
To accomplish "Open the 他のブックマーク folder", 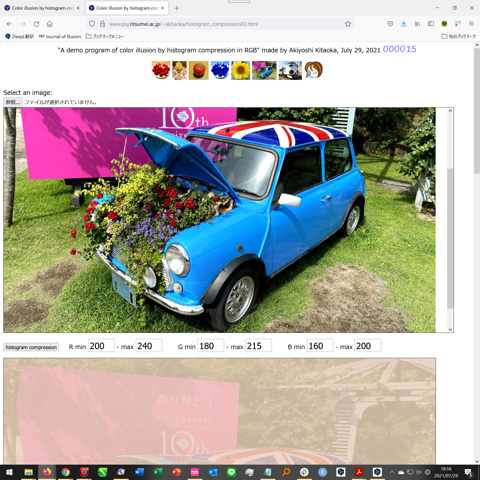I will coord(459,36).
